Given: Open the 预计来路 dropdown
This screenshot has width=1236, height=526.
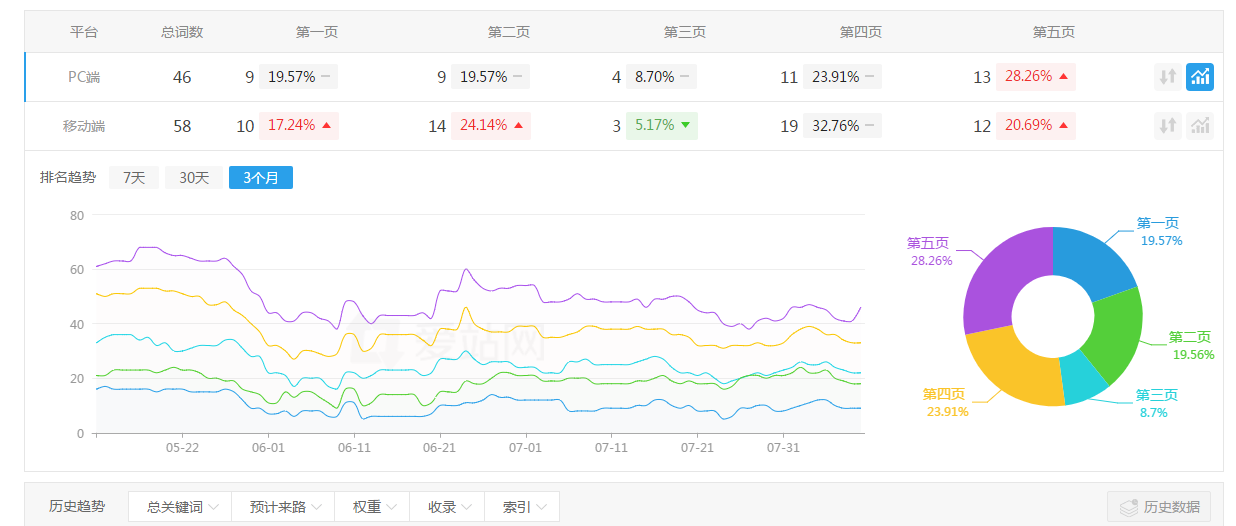Looking at the screenshot, I should coord(283,507).
